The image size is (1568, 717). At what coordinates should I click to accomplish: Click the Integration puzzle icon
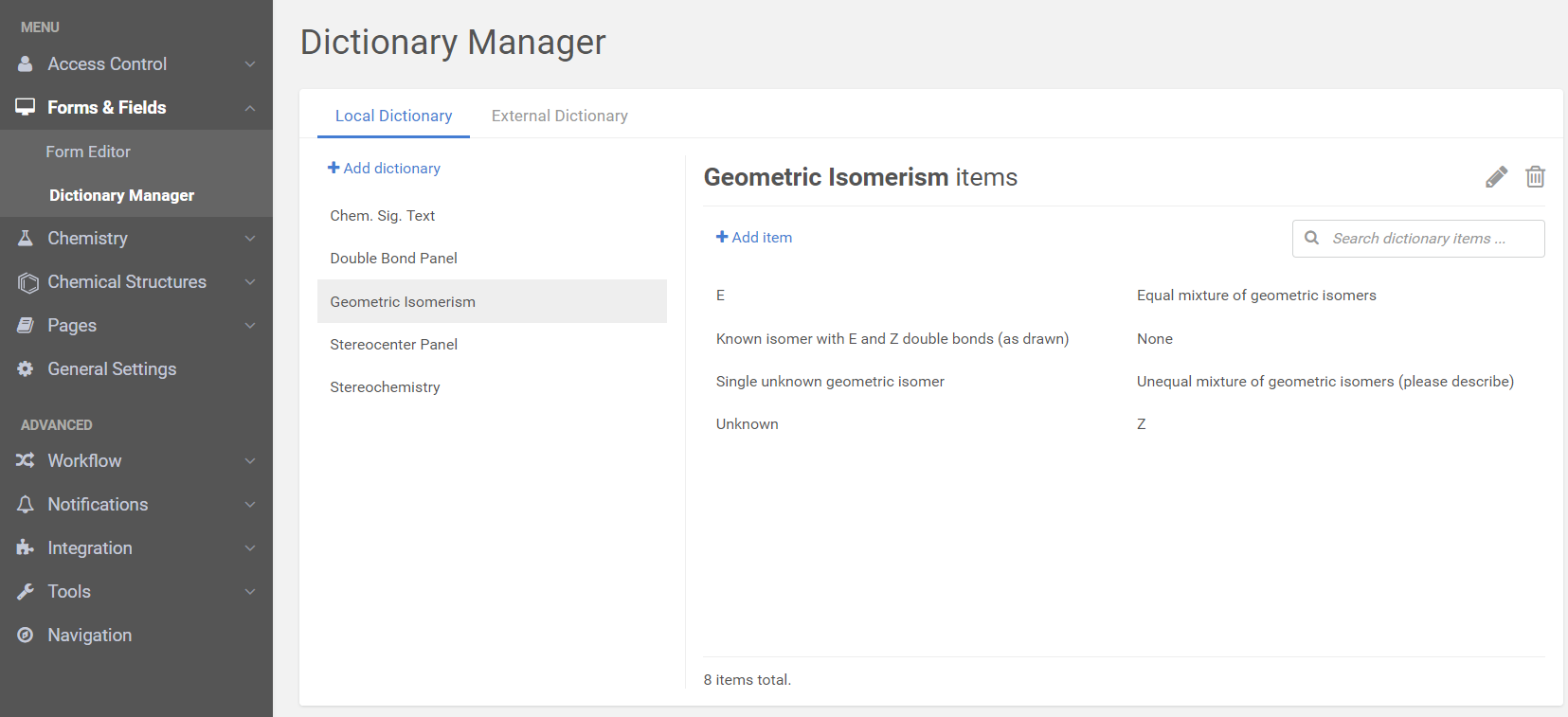[26, 547]
